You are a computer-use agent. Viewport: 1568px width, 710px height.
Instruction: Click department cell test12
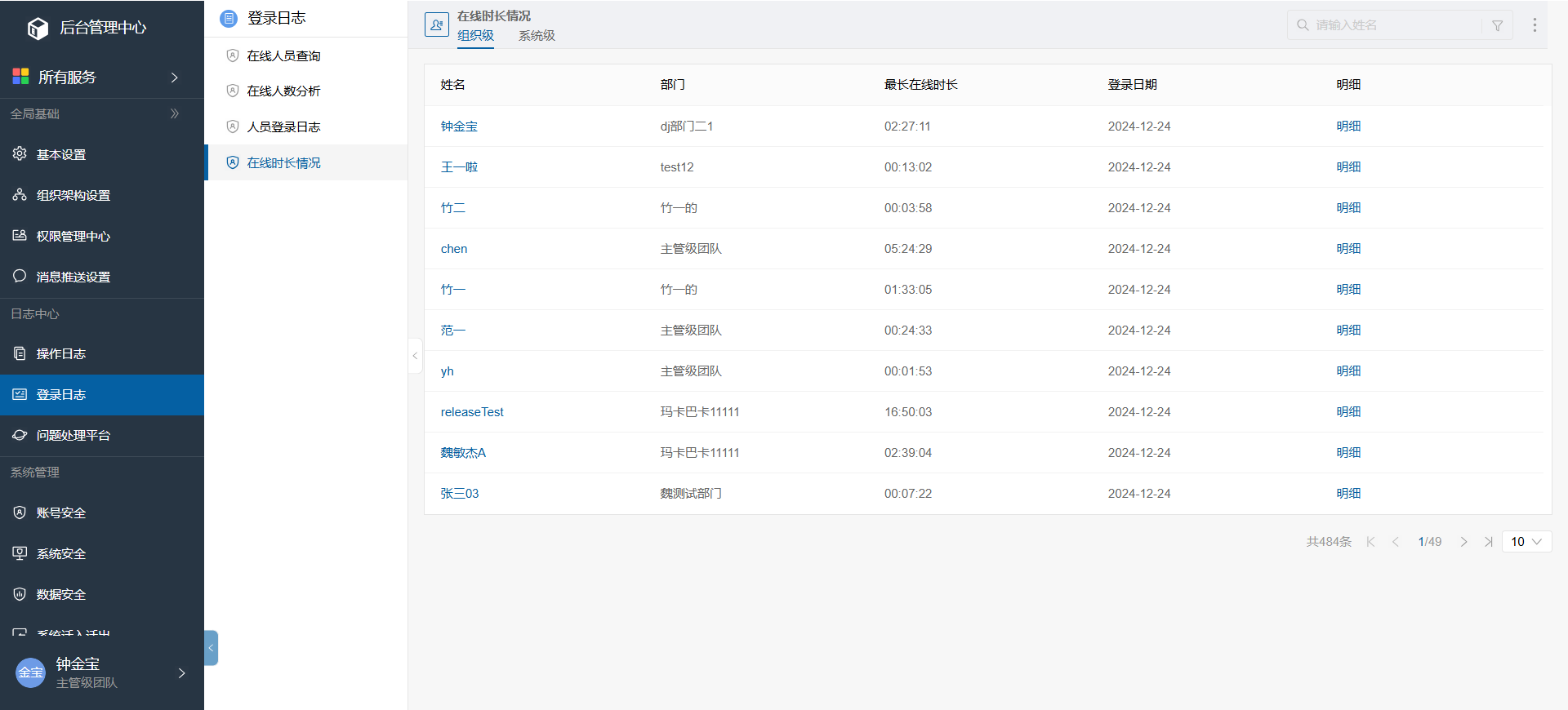click(677, 167)
